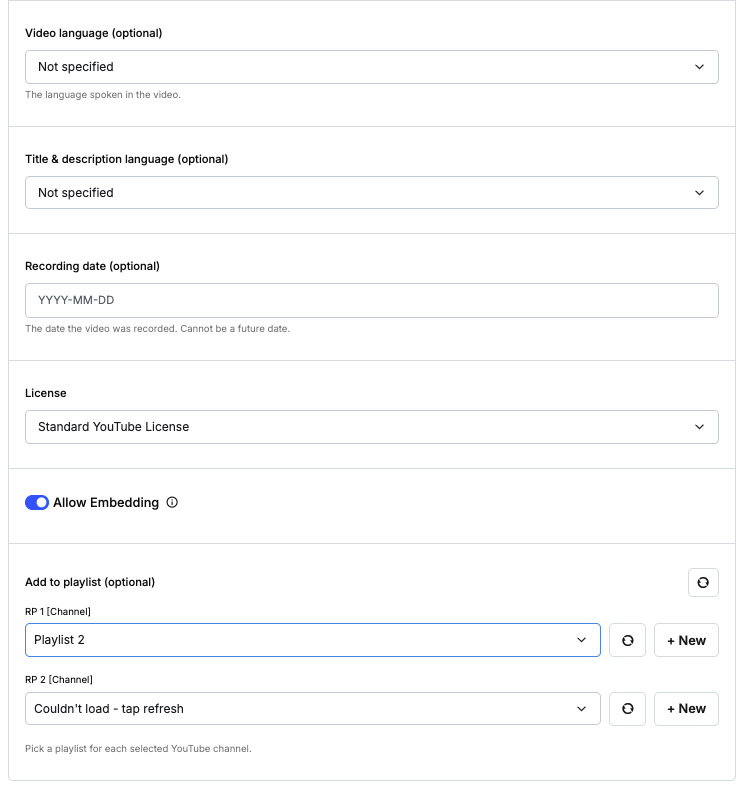Viewport: 744px width, 789px height.
Task: Click the 'RP 2 [Channel]' label
Action: (x=59, y=680)
